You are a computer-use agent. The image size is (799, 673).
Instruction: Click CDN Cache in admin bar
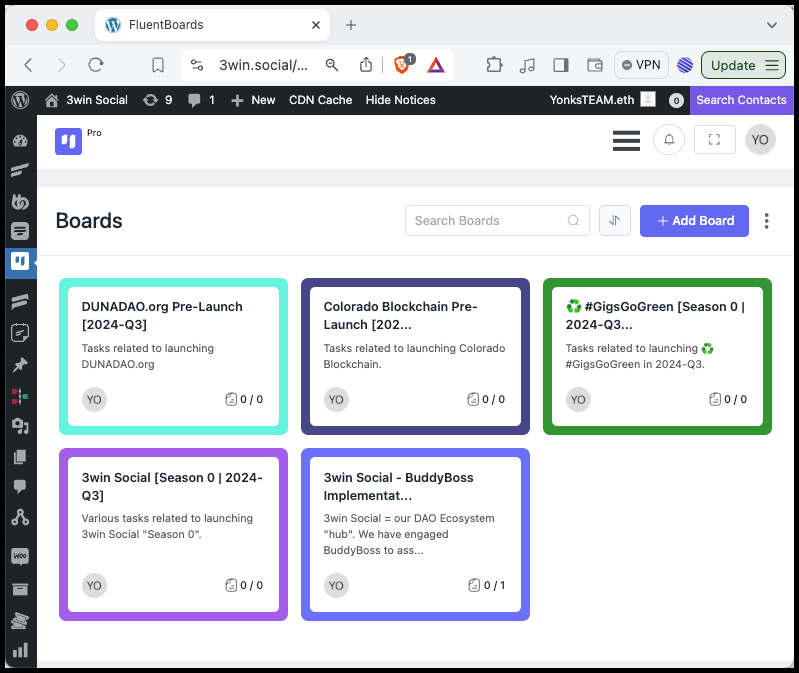[321, 100]
